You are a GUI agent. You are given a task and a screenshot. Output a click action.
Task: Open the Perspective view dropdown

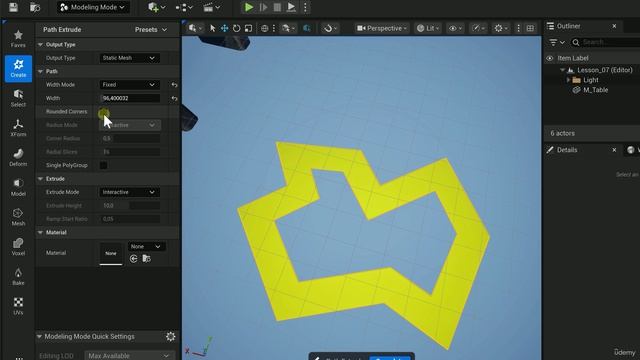[x=382, y=28]
